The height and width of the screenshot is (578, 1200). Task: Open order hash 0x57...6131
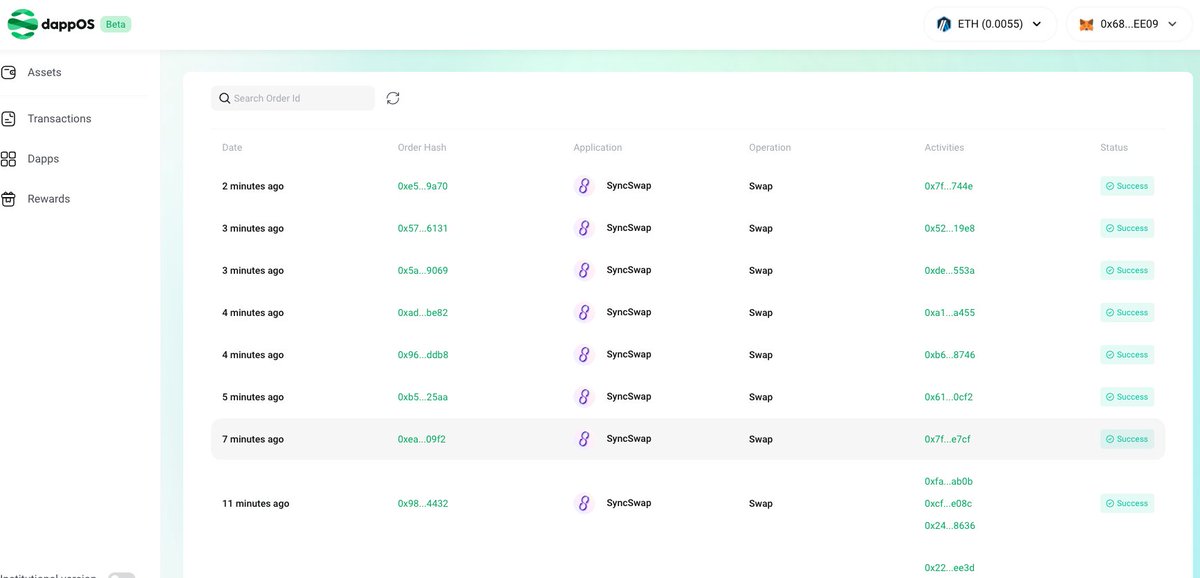pyautogui.click(x=423, y=228)
